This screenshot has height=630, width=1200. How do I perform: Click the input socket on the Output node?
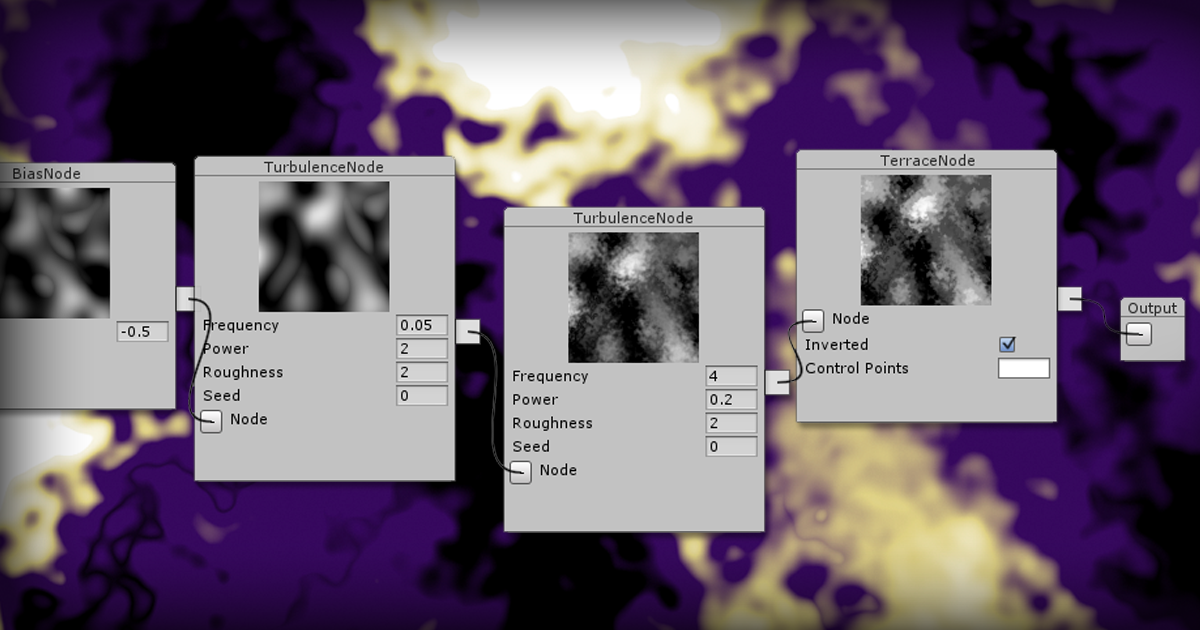coord(1138,335)
